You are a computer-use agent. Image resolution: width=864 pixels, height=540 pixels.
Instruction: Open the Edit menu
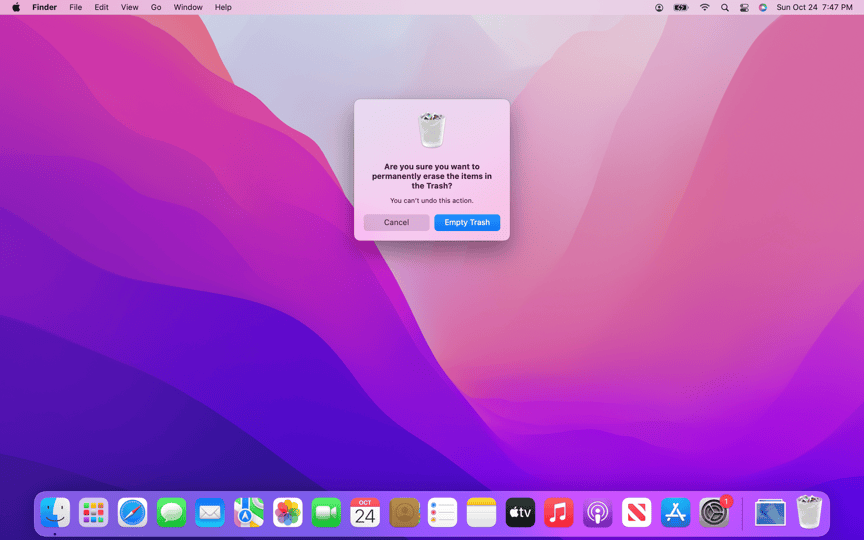point(101,7)
